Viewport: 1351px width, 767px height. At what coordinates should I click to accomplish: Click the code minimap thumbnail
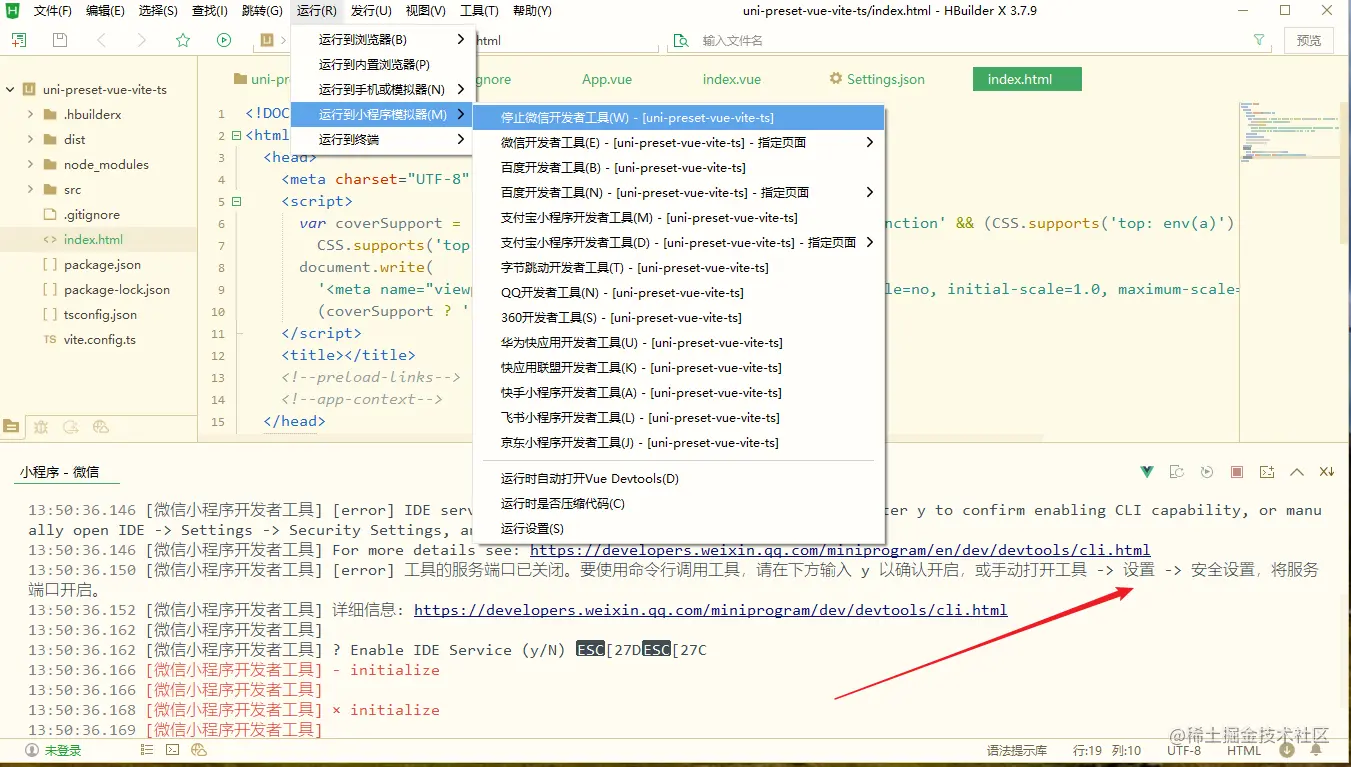[x=1291, y=130]
